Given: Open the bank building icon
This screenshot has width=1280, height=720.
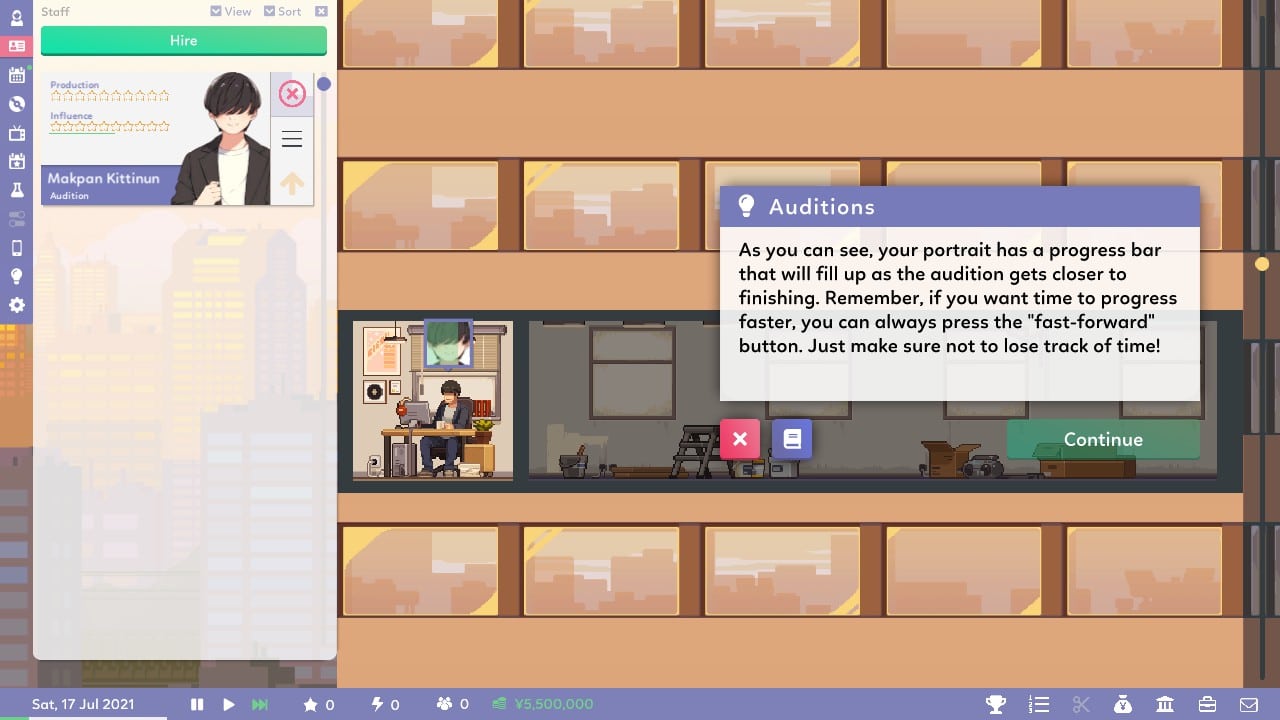Looking at the screenshot, I should pos(1165,704).
